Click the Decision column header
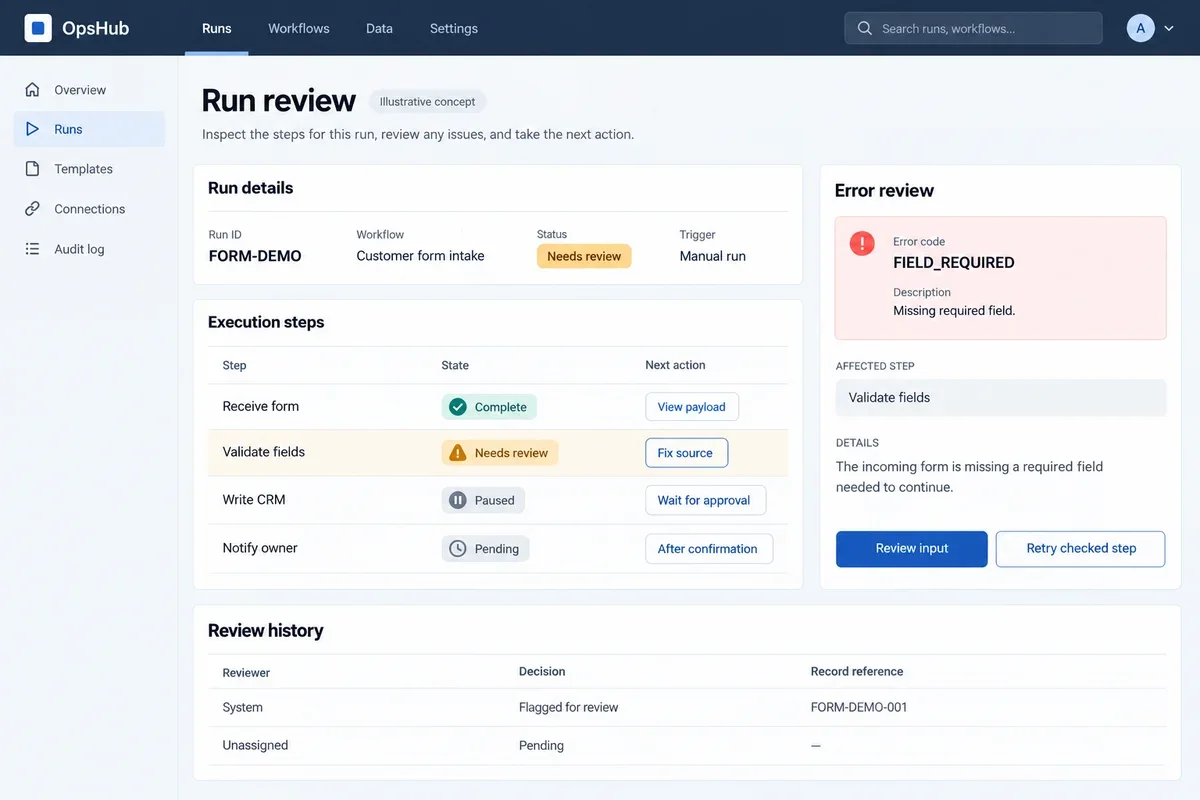Screen dimensions: 1200x800 [x=542, y=671]
